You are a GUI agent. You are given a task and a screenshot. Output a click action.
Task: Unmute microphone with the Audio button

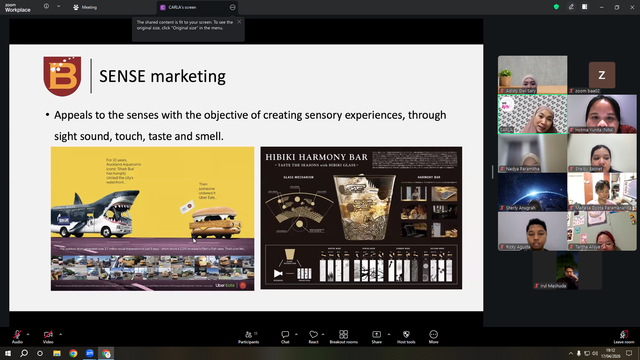tap(17, 337)
